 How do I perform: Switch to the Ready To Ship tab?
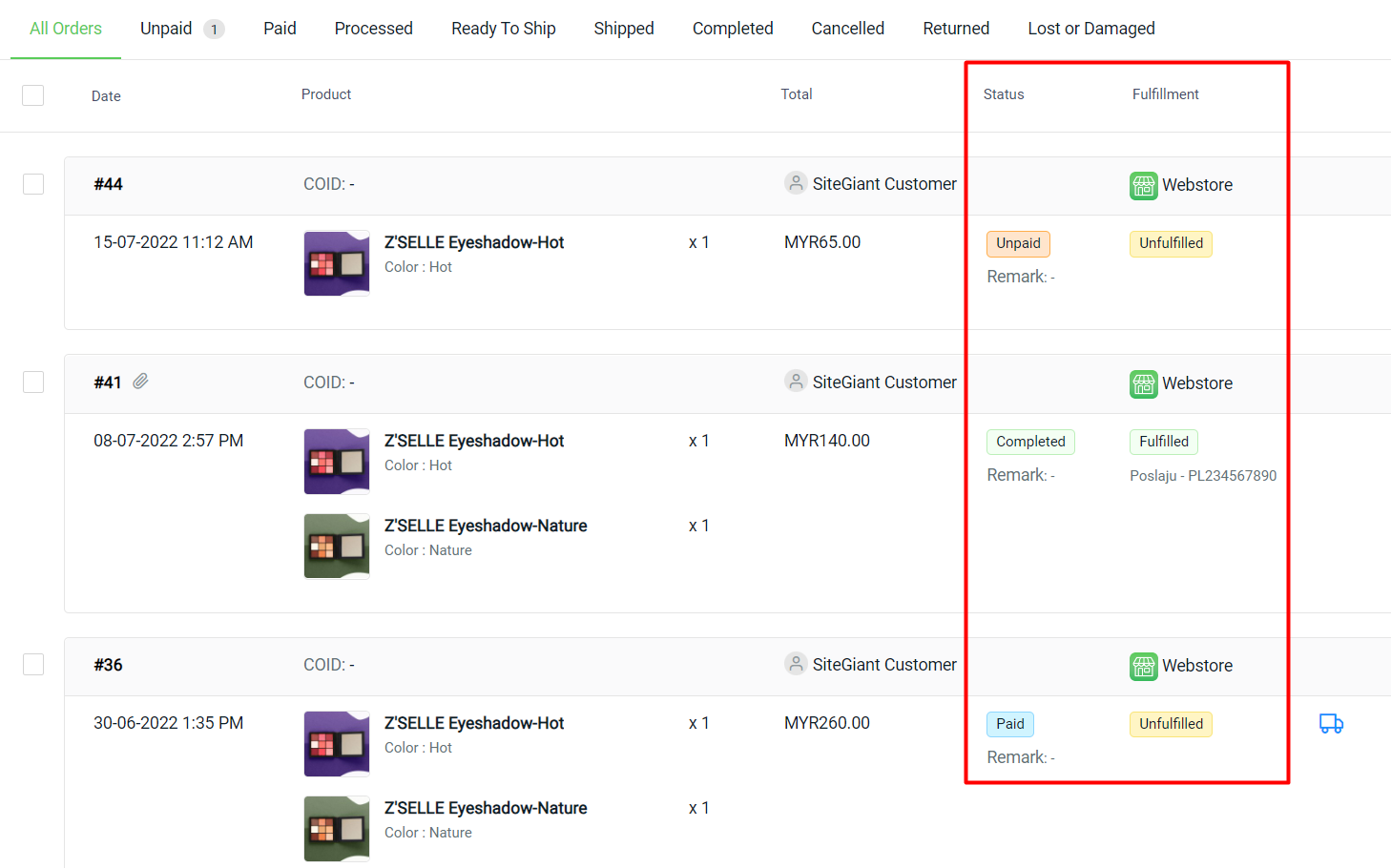[504, 29]
